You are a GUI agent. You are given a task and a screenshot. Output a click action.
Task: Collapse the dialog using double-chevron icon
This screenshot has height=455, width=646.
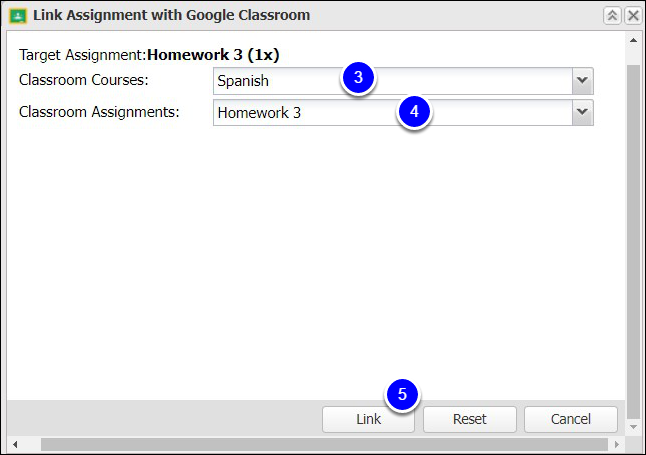612,16
